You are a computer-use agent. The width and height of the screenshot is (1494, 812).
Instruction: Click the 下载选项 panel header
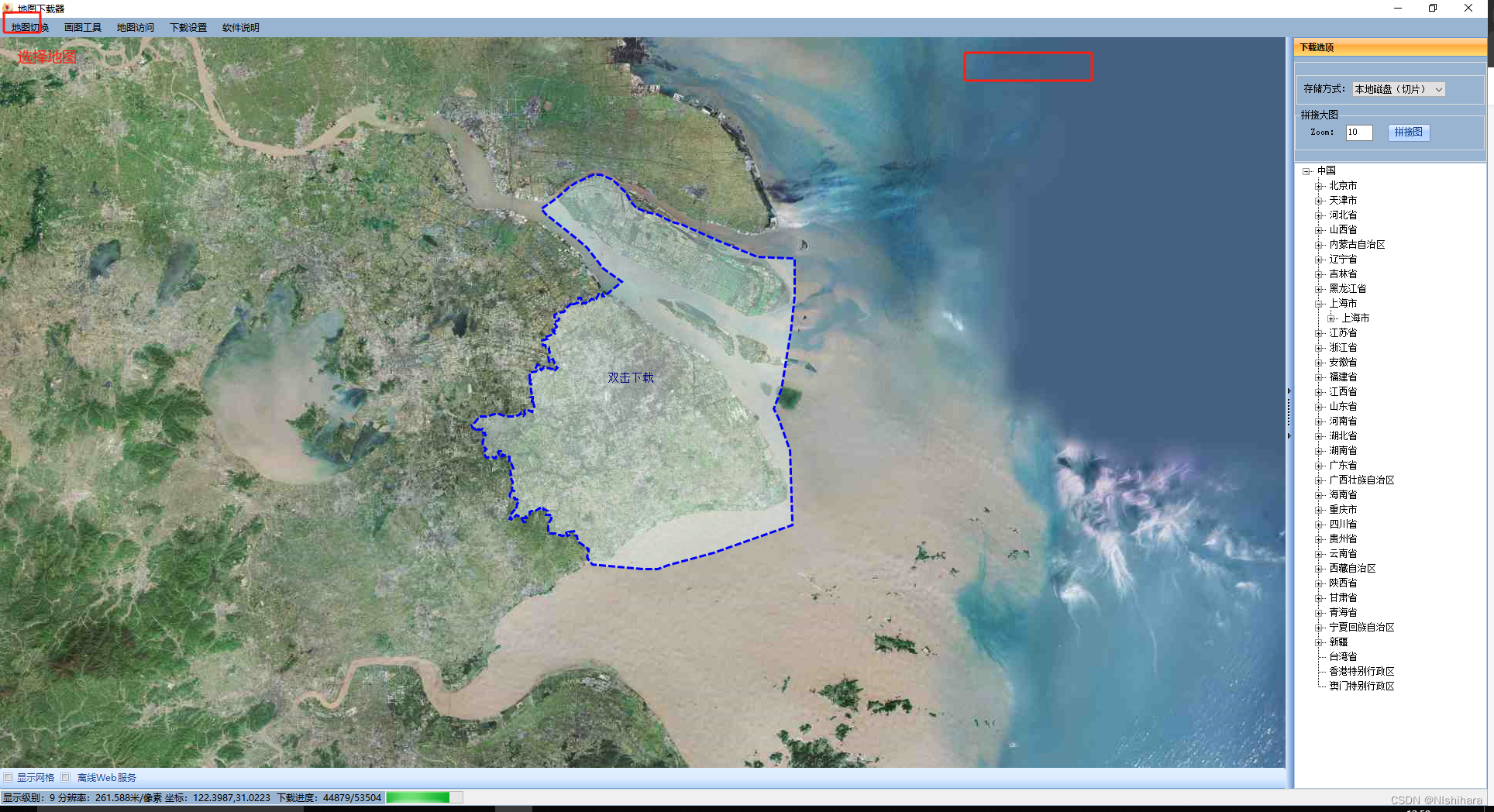(1390, 47)
